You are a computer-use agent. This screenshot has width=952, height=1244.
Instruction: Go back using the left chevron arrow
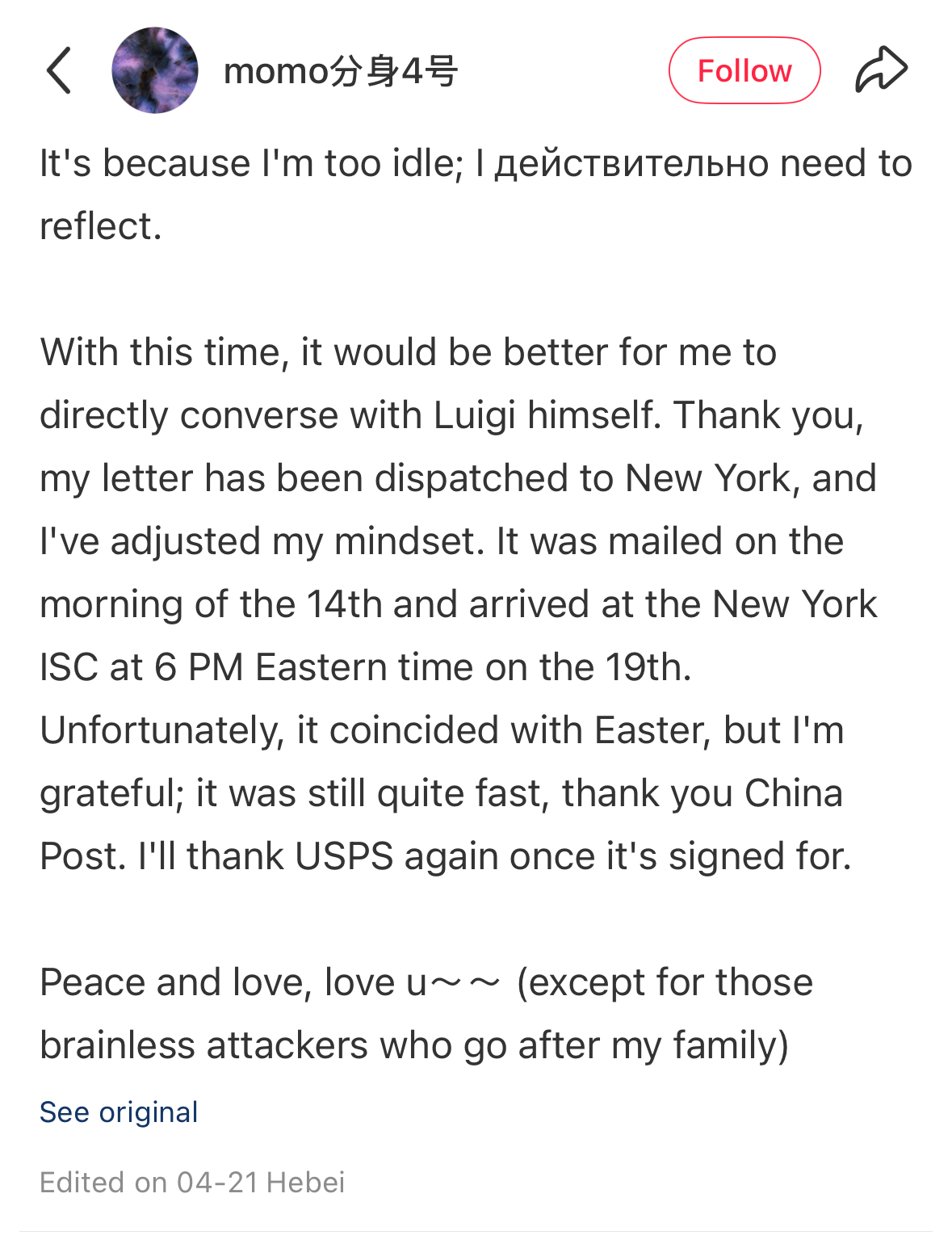click(x=59, y=70)
